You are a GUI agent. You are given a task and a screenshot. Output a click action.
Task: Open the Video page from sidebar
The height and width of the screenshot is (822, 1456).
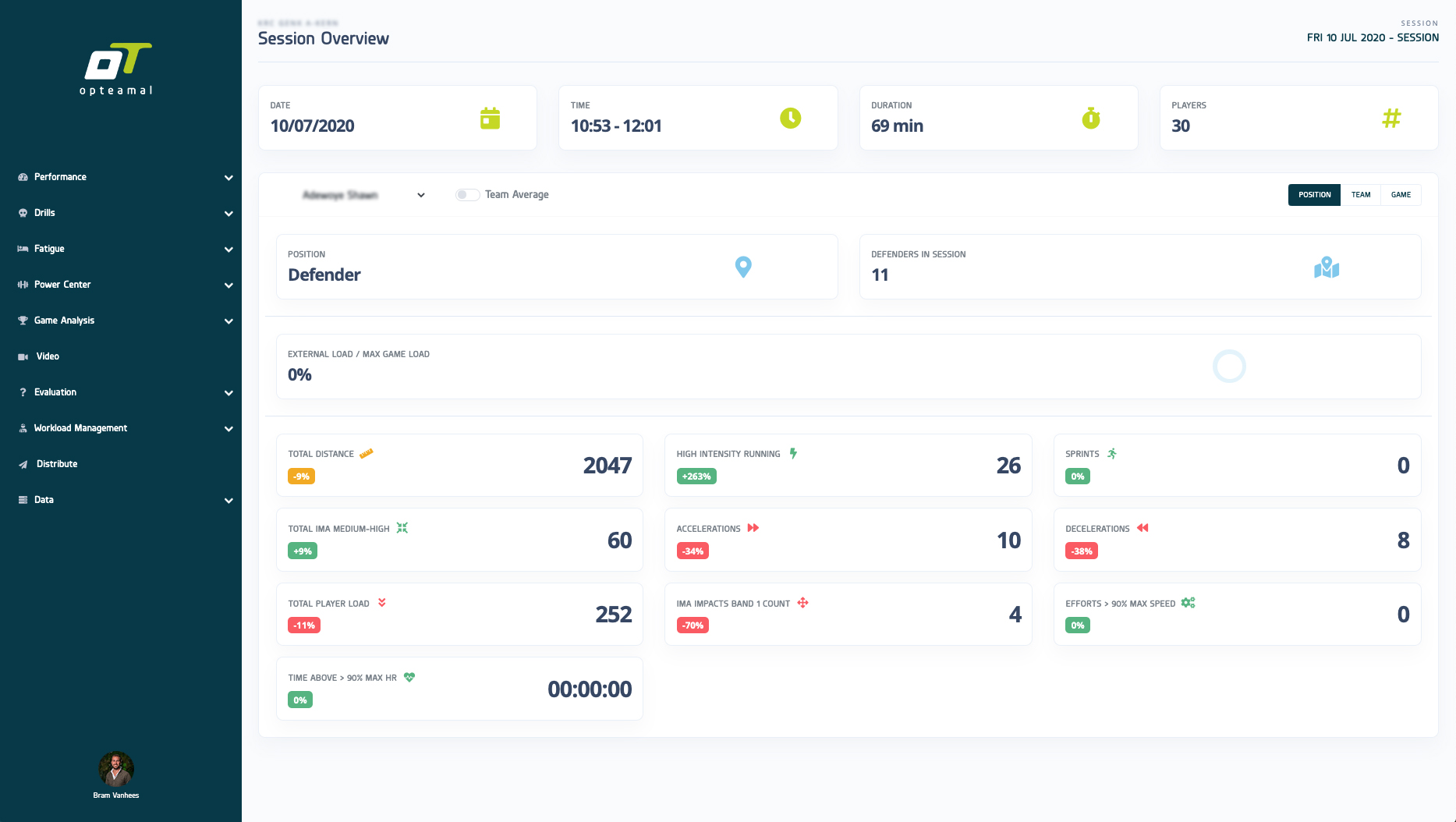(x=47, y=356)
